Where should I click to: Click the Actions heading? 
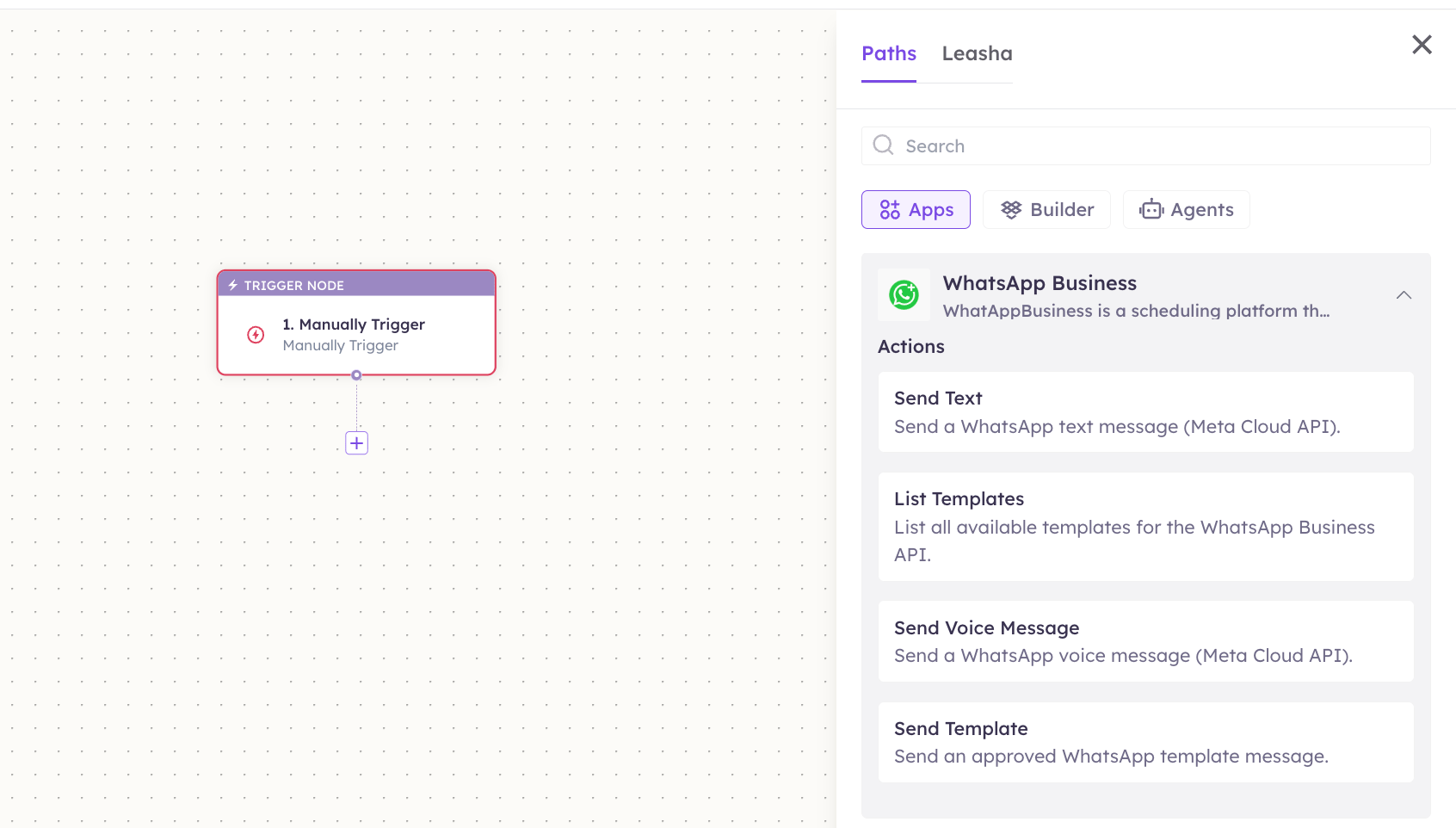tap(911, 346)
